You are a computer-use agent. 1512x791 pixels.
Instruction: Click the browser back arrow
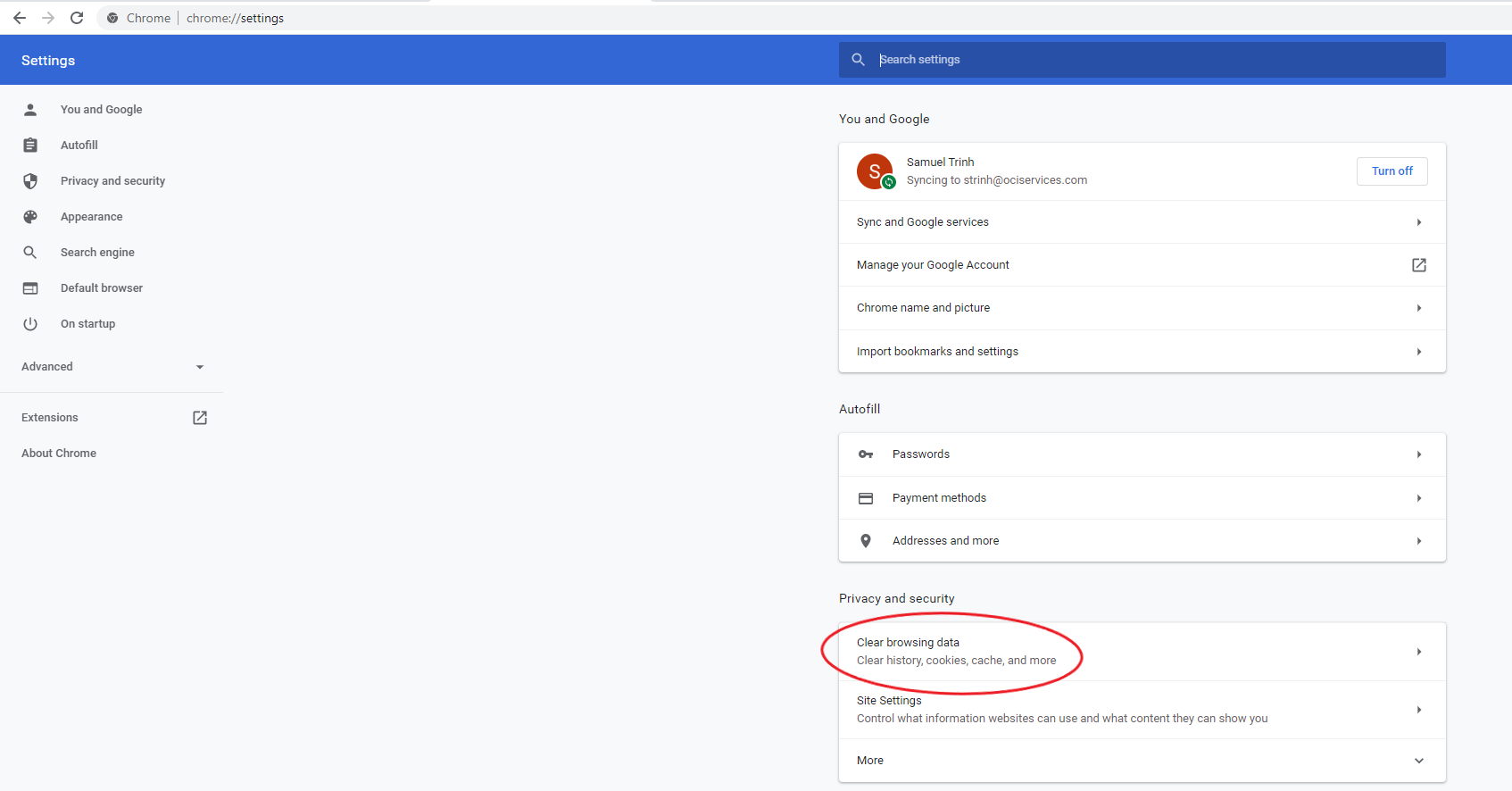20,18
